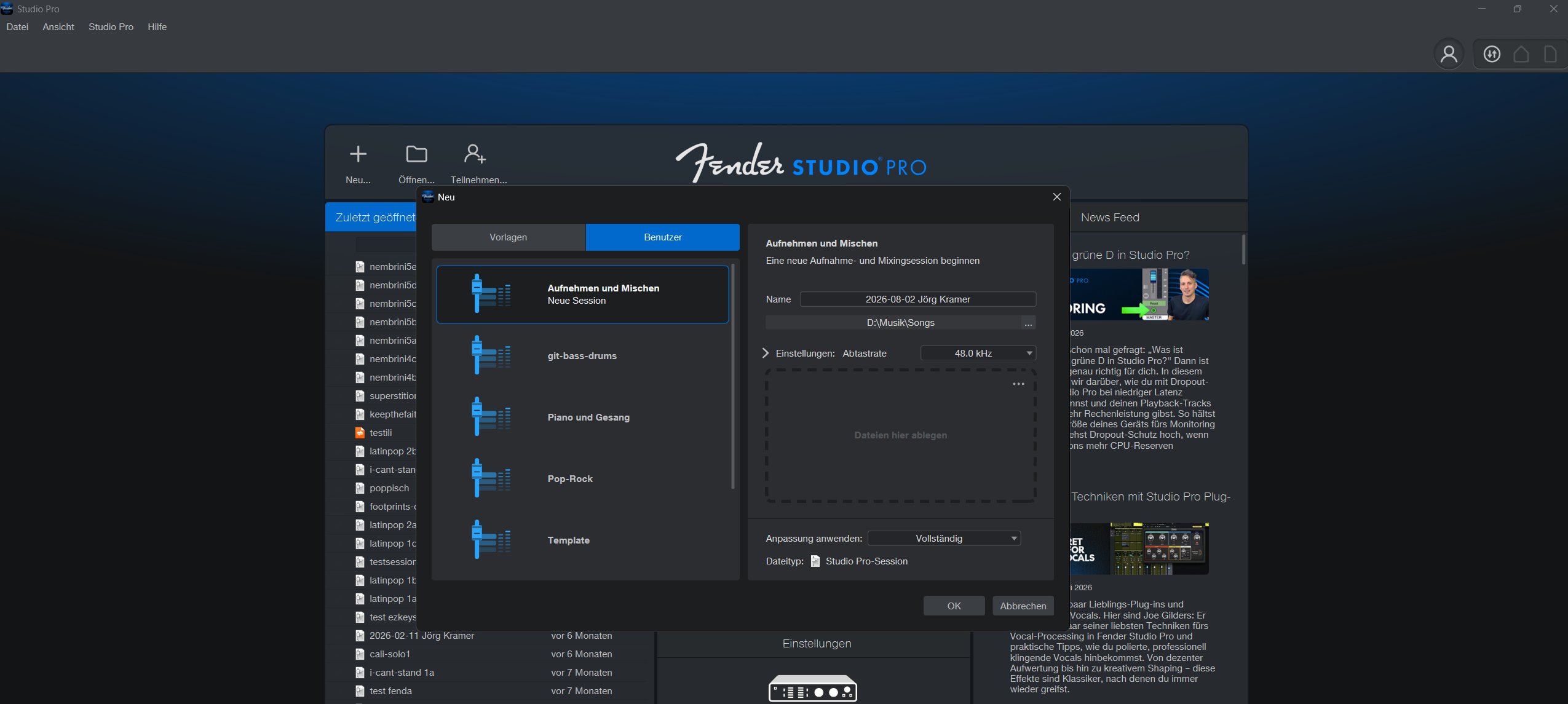Click the Dateien hier ablegen drop zone

point(900,435)
